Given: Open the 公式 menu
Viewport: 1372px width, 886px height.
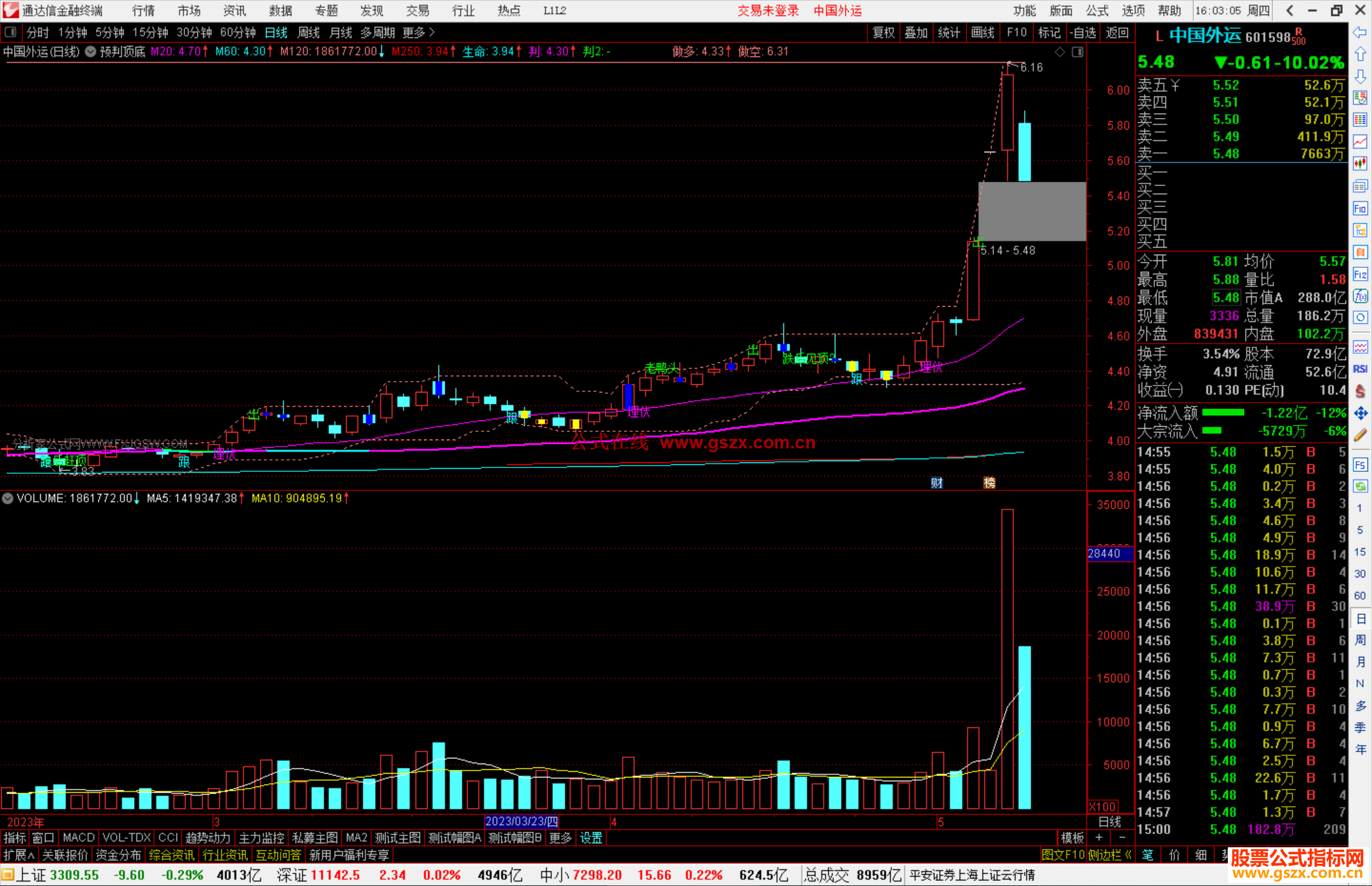Looking at the screenshot, I should click(1096, 10).
